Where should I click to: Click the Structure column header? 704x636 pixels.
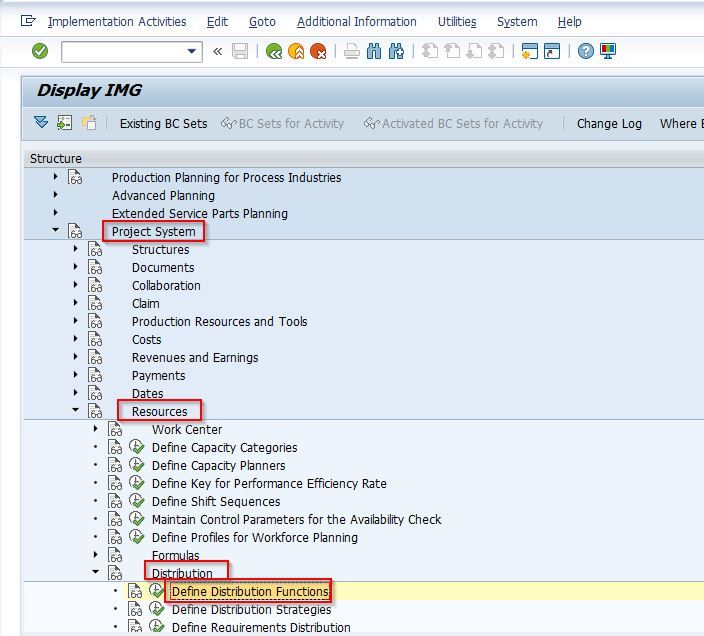pos(56,158)
